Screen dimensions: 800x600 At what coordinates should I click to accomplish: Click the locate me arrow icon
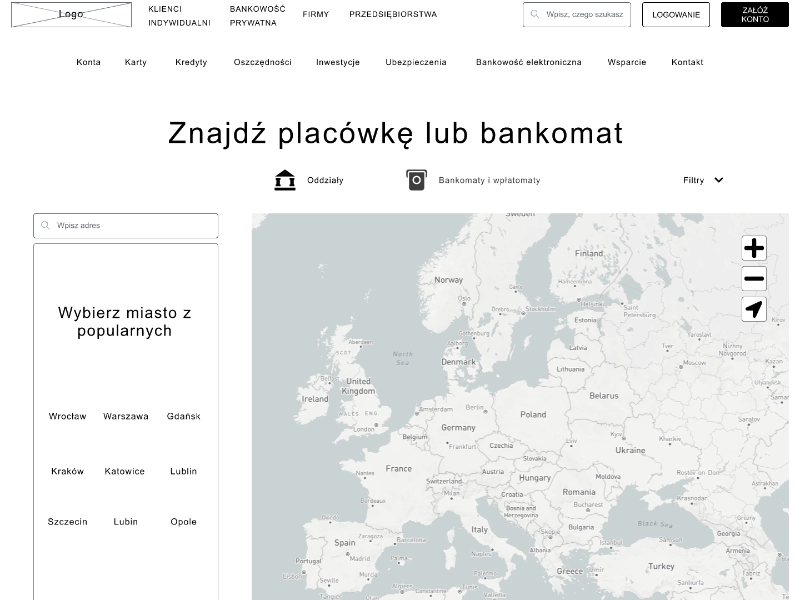pyautogui.click(x=754, y=309)
